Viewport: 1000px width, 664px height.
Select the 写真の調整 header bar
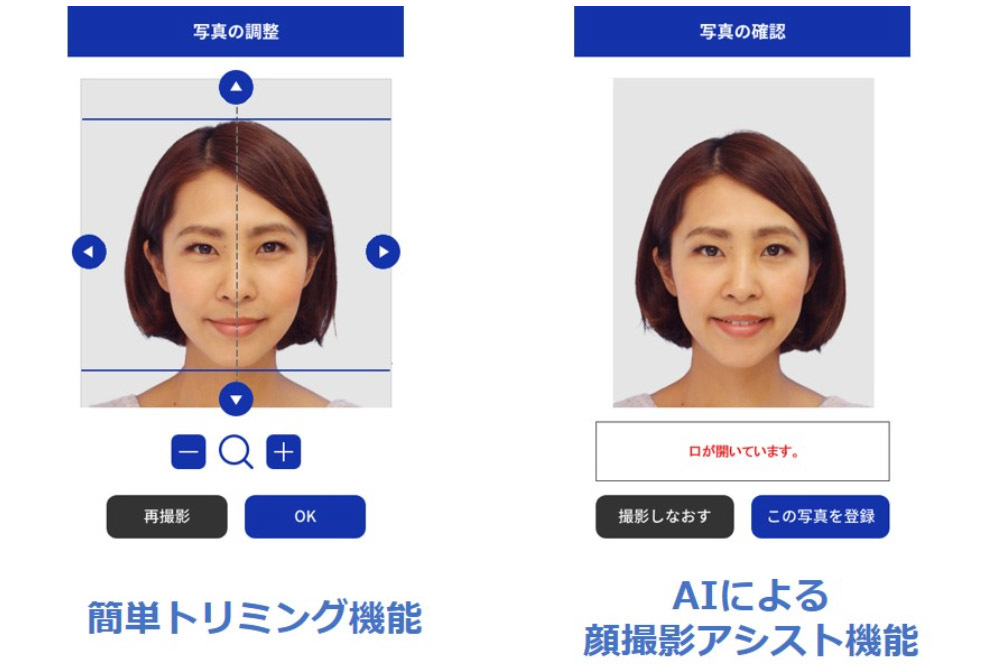coord(235,31)
